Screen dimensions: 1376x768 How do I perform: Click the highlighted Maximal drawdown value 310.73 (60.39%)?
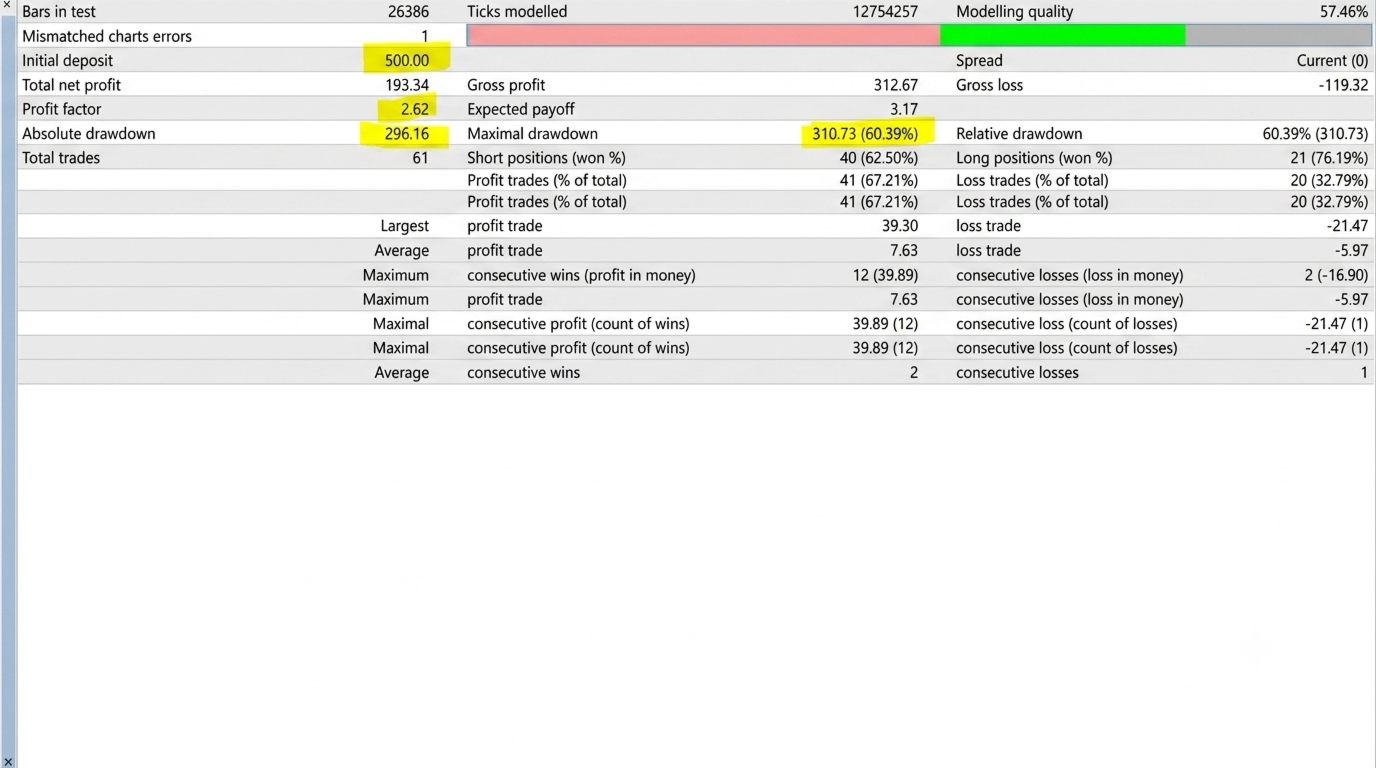coord(865,134)
